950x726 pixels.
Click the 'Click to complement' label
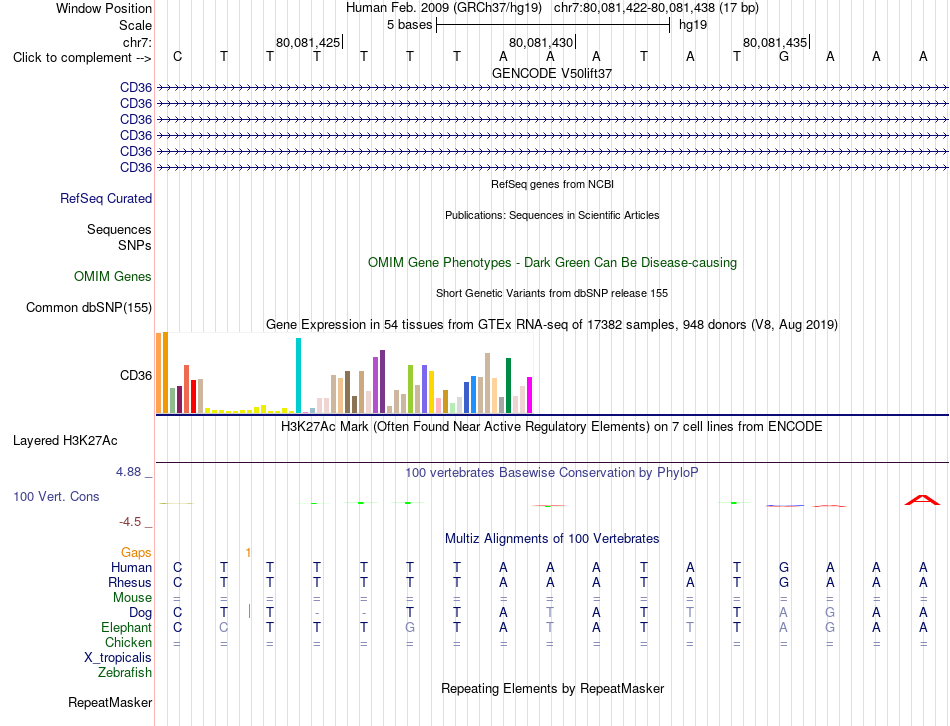click(x=82, y=58)
